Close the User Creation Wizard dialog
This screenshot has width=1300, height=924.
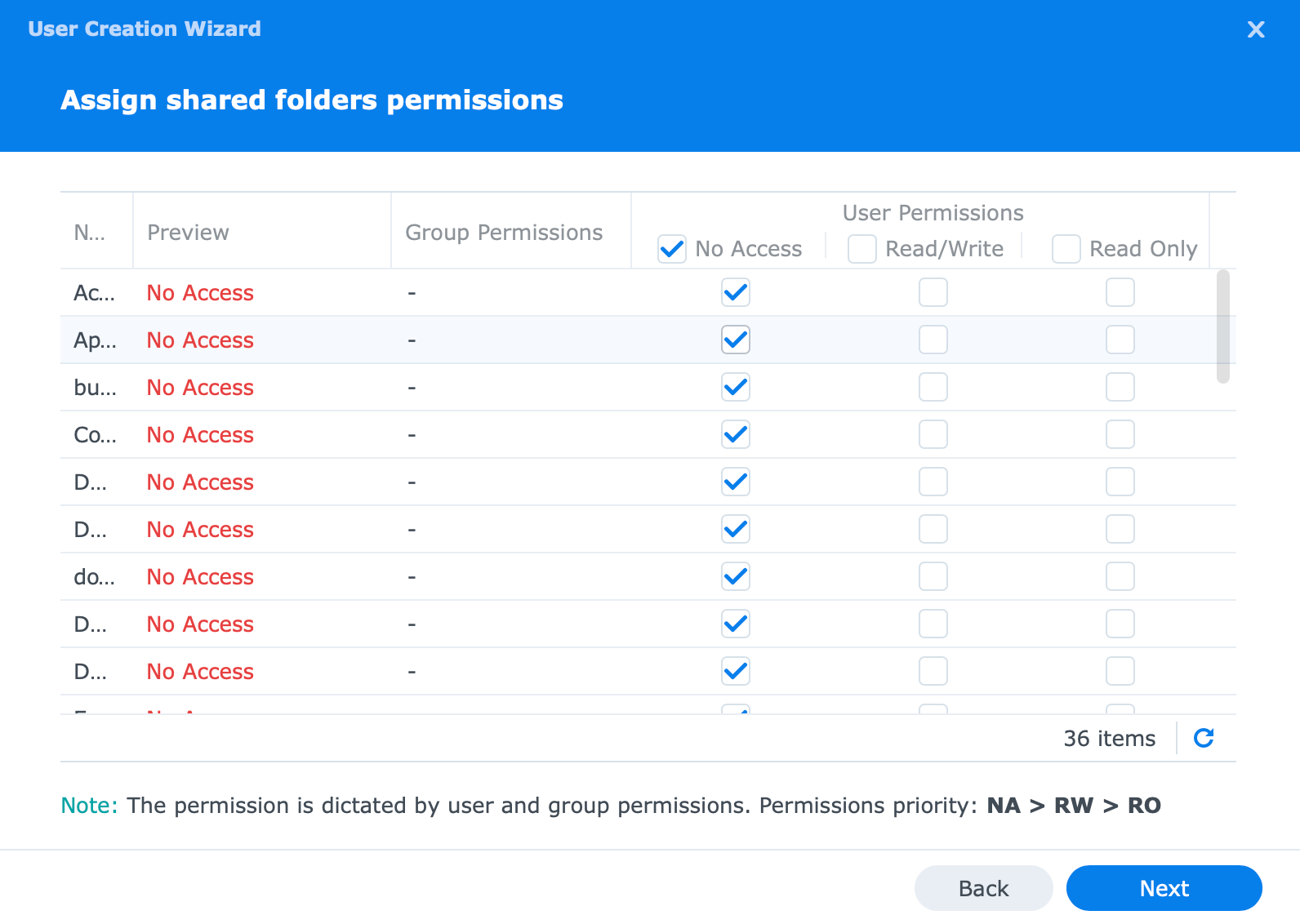(1256, 29)
